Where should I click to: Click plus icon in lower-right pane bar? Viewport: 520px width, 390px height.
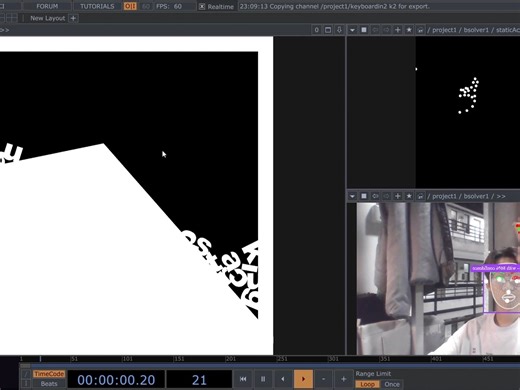(398, 196)
